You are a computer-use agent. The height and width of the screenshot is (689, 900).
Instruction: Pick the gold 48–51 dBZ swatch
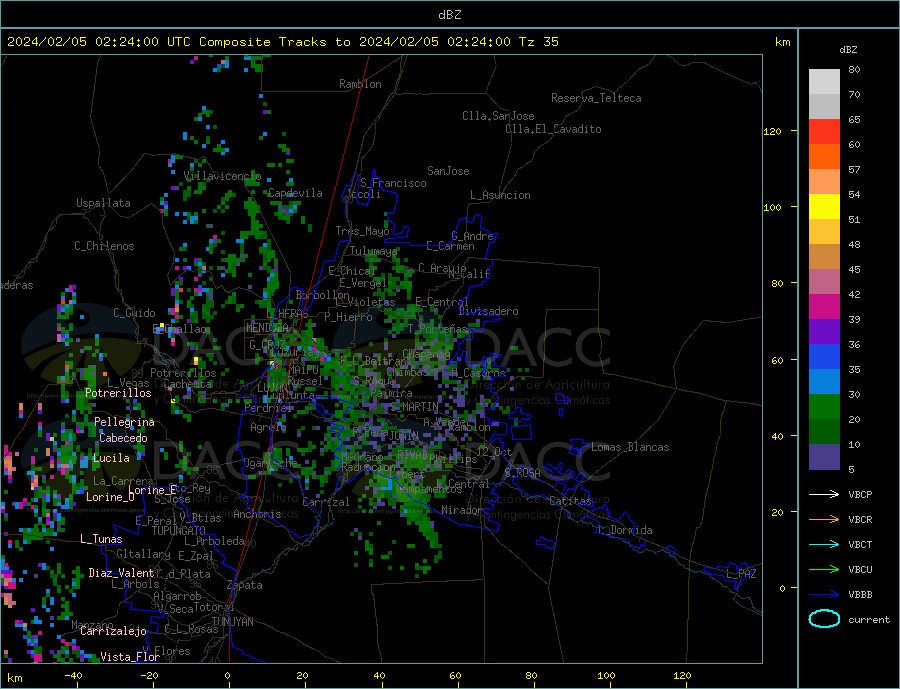point(824,231)
